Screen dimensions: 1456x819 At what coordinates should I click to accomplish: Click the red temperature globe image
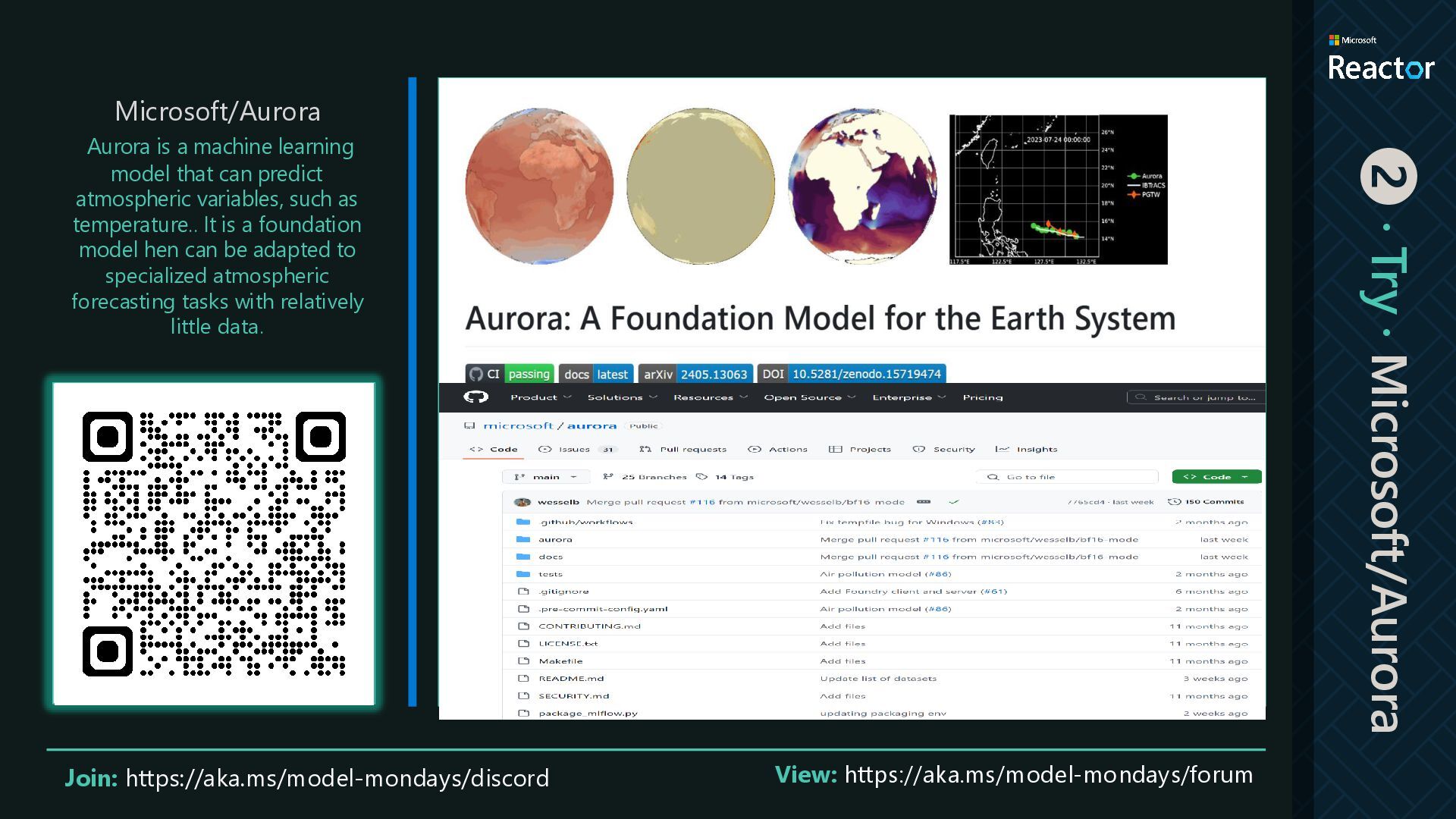[539, 186]
